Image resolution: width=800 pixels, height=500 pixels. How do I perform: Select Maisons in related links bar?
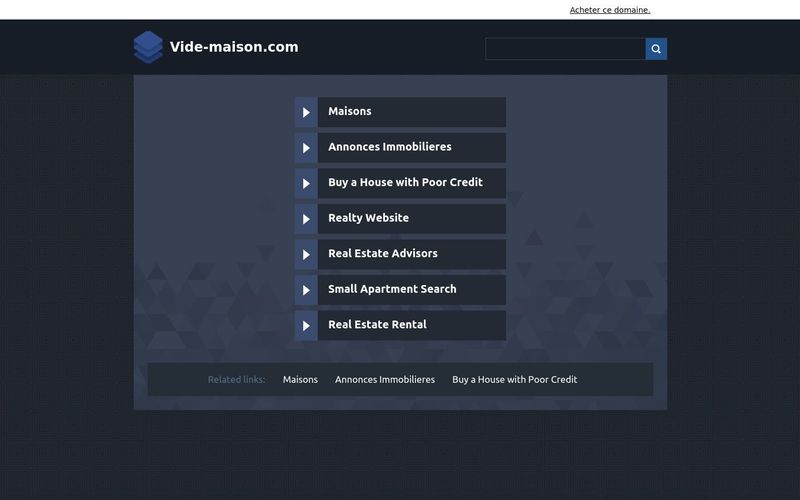(300, 380)
